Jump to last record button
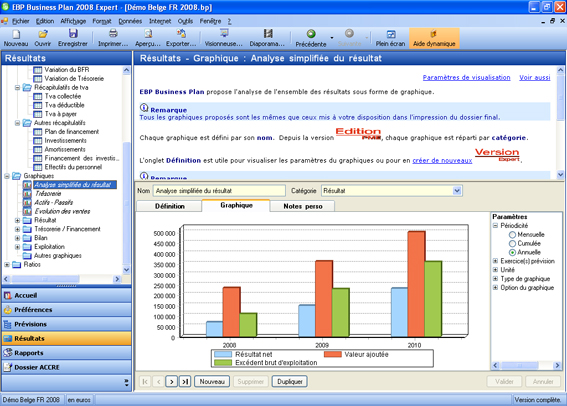This screenshot has width=567, height=406. pos(185,382)
